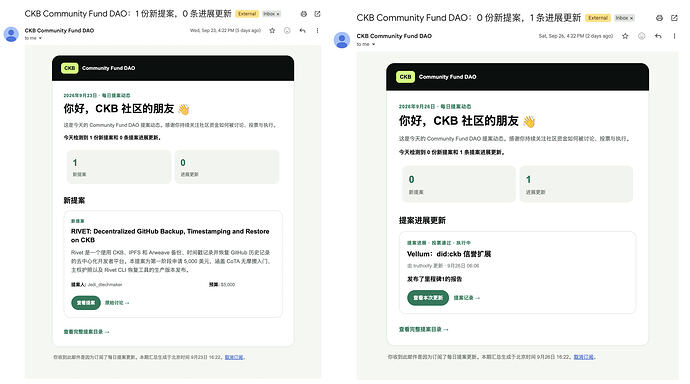Click the budget '$5,000' value
The height and width of the screenshot is (384, 690).
click(228, 285)
